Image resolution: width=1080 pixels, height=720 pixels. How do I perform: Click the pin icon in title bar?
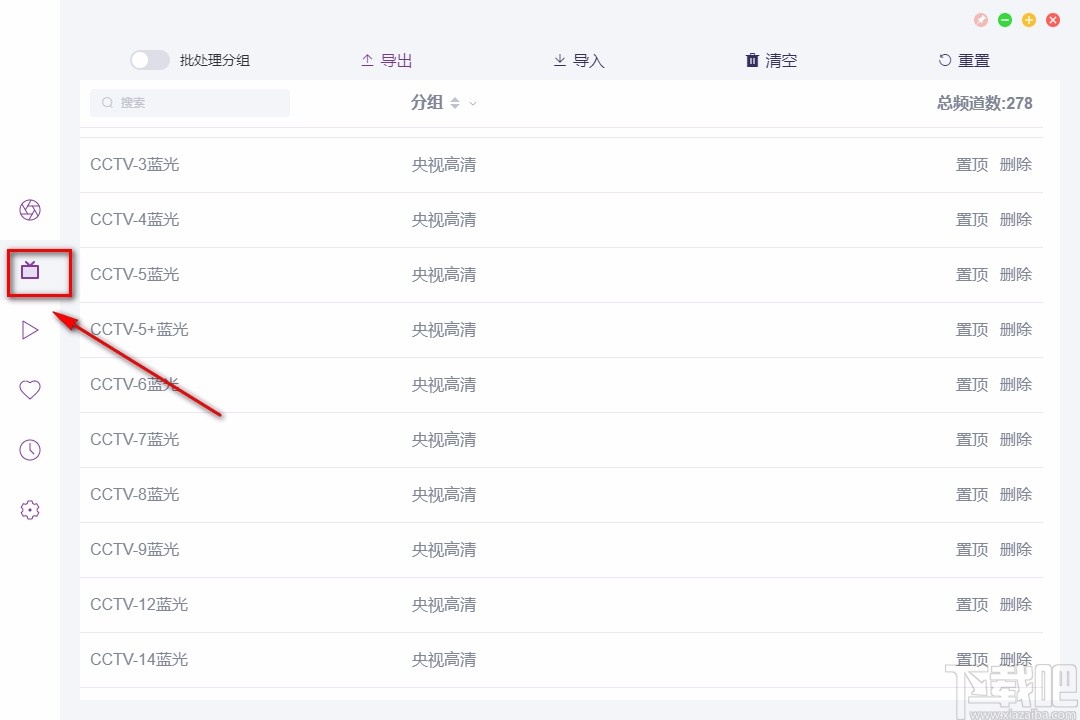tap(980, 19)
